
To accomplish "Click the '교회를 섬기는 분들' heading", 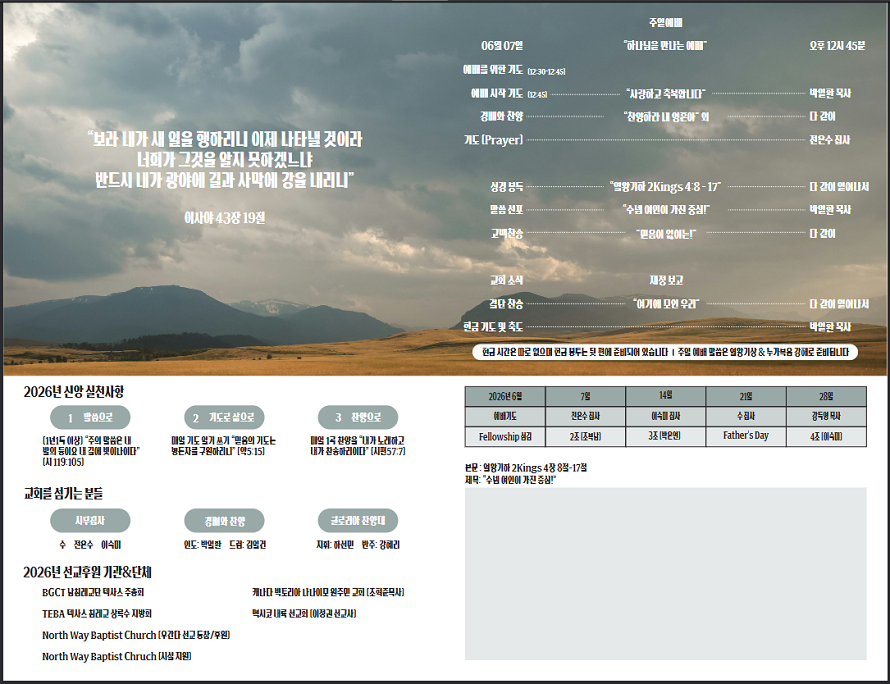I will click(x=63, y=493).
